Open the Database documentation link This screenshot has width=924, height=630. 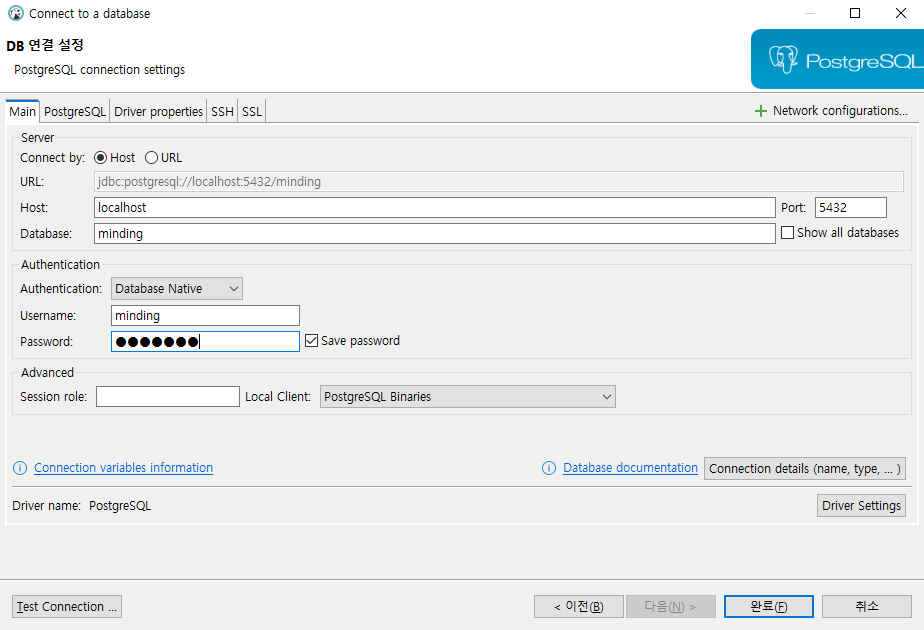(630, 468)
